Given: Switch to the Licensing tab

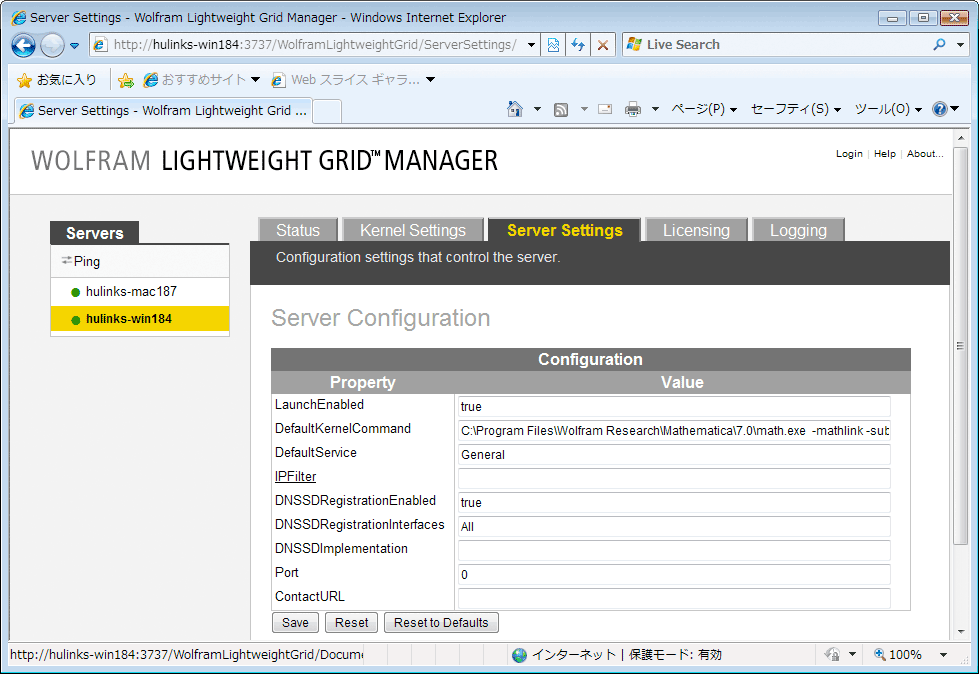Looking at the screenshot, I should click(696, 230).
